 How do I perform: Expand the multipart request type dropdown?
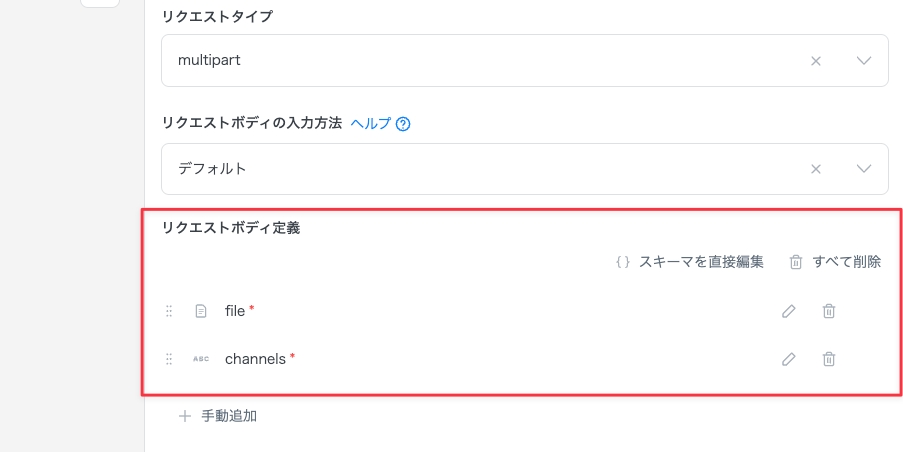point(864,61)
